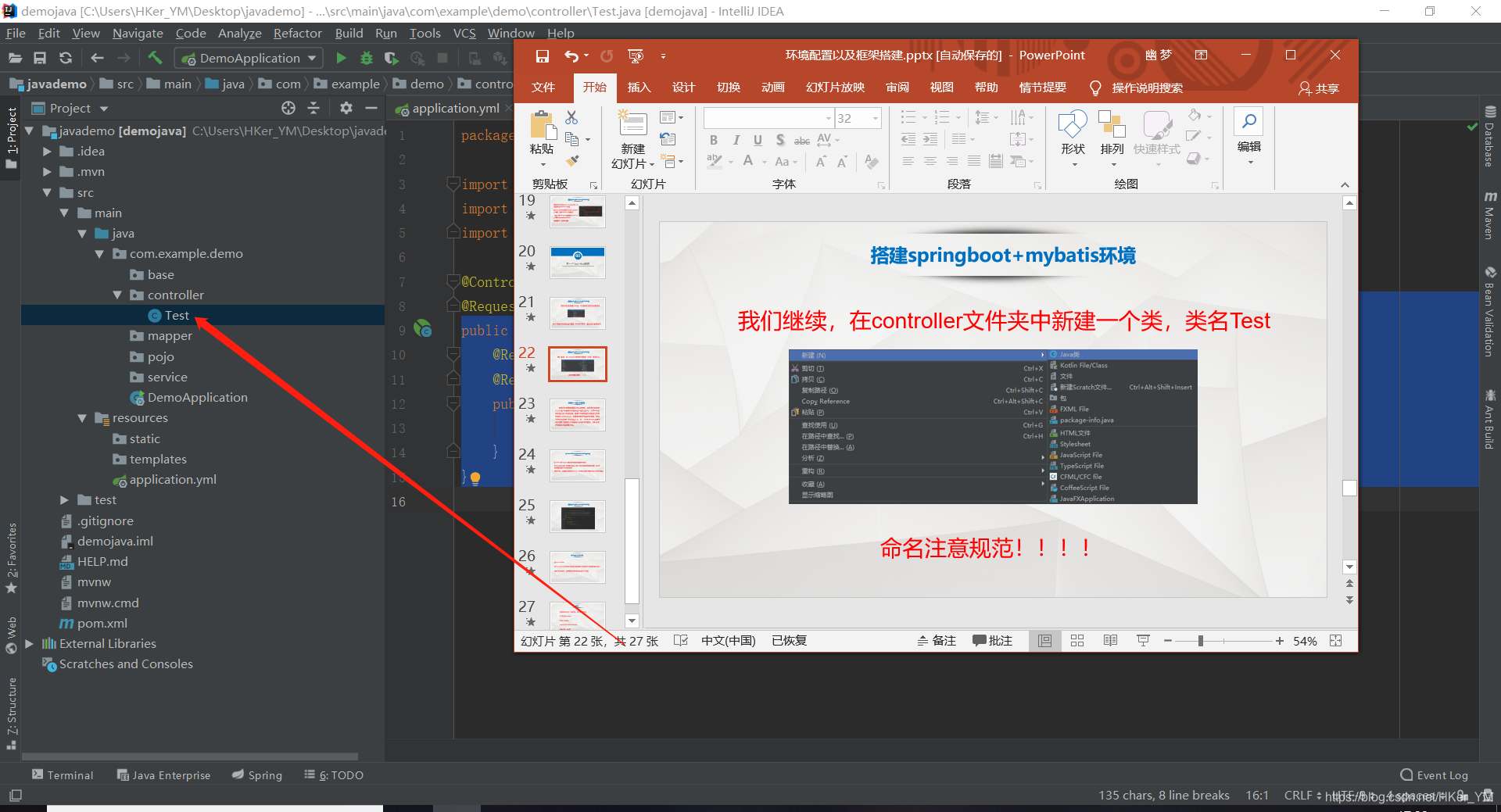Open the VCS menu in IntelliJ
Screen dimensions: 1501x812
[464, 33]
